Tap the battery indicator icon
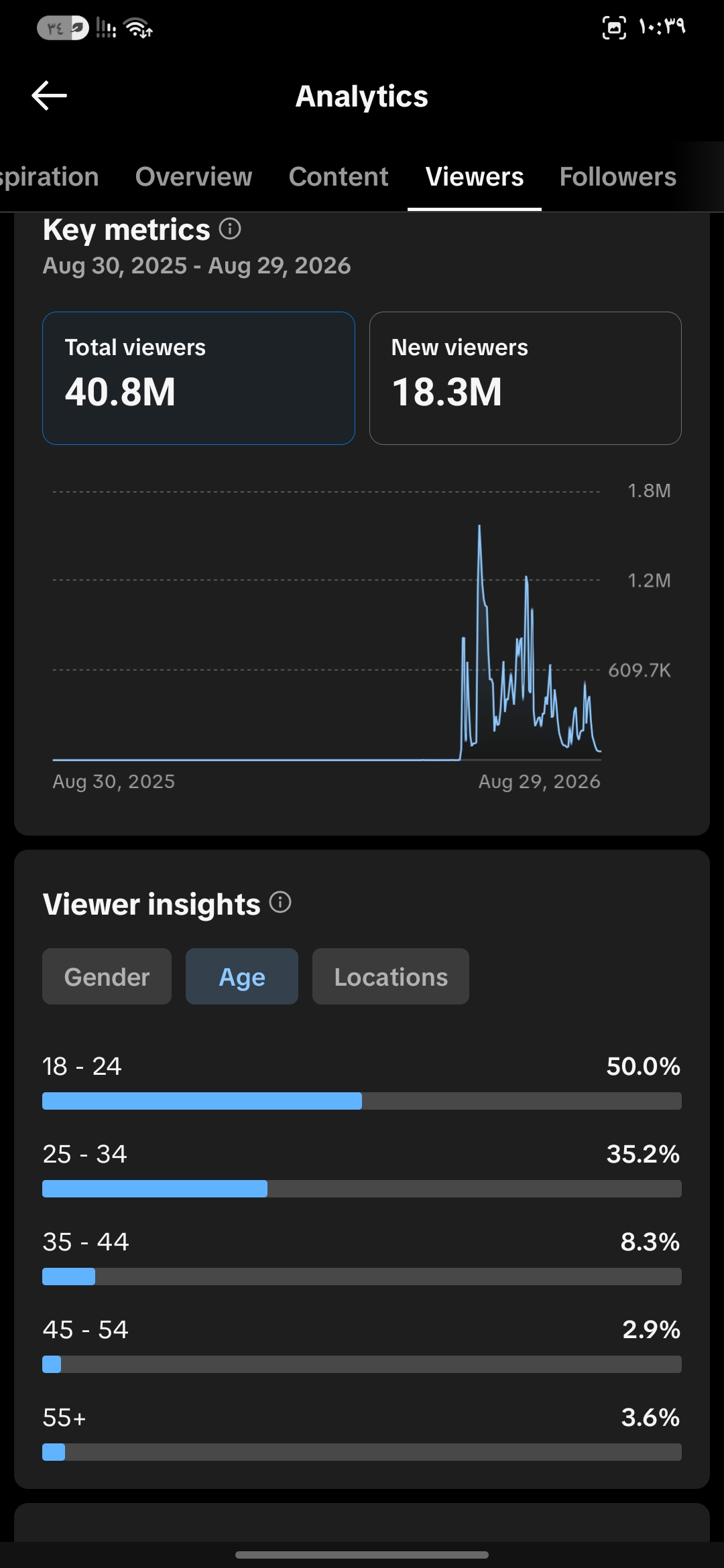The image size is (724, 1568). click(x=62, y=28)
